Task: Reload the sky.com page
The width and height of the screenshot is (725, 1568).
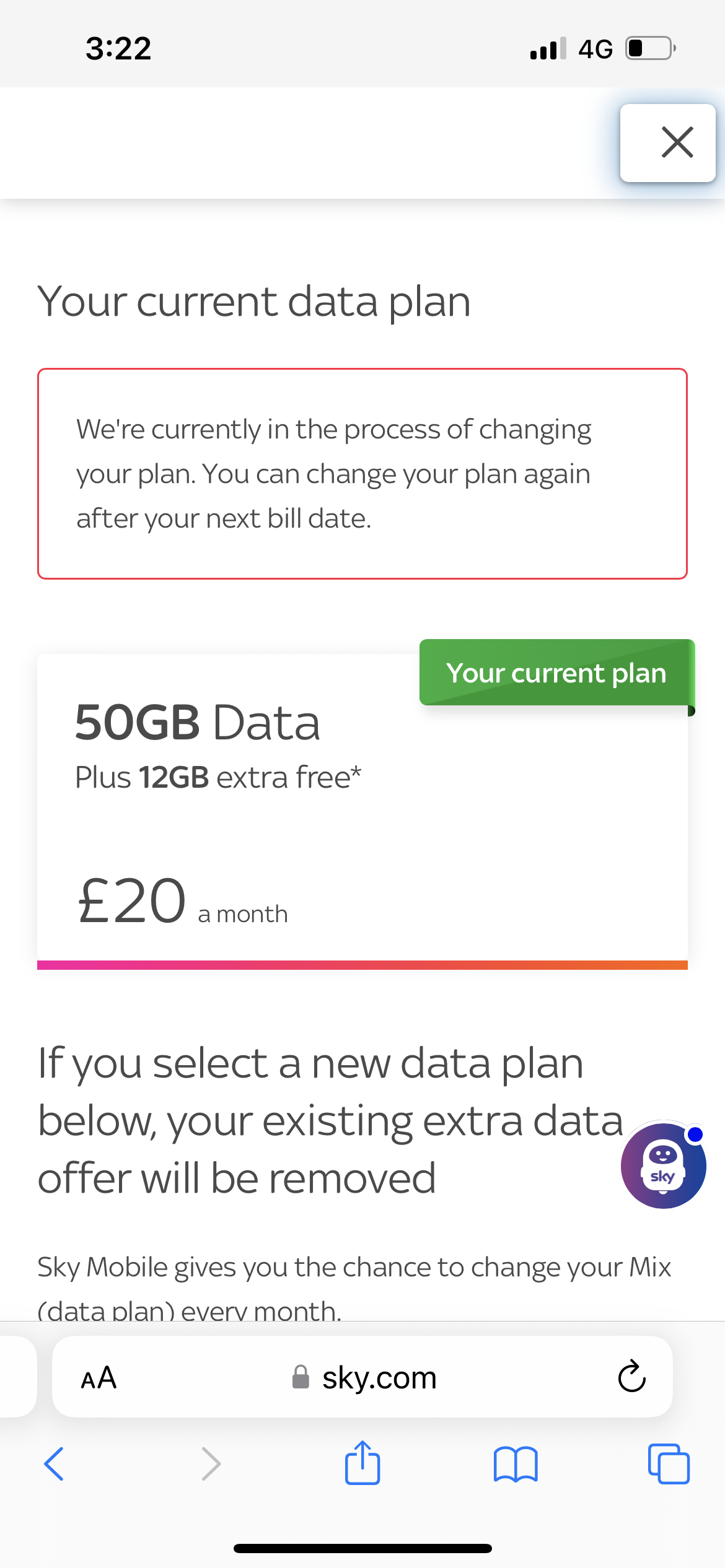Action: click(x=631, y=1377)
